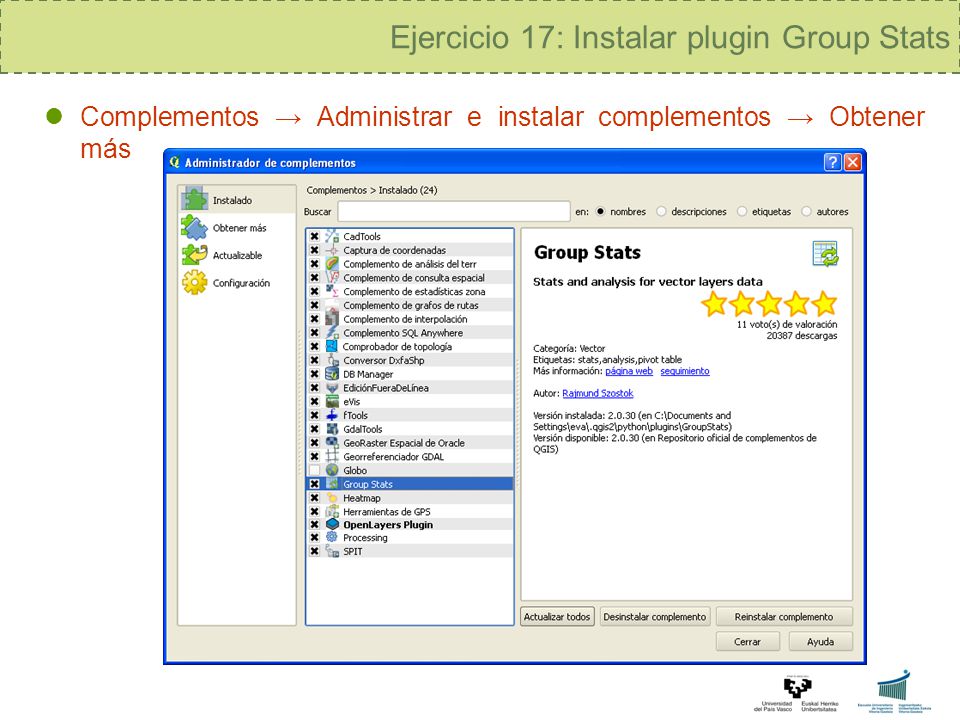This screenshot has width=960, height=720.
Task: Click the Complemento SQL Anywhere icon
Action: coord(332,333)
